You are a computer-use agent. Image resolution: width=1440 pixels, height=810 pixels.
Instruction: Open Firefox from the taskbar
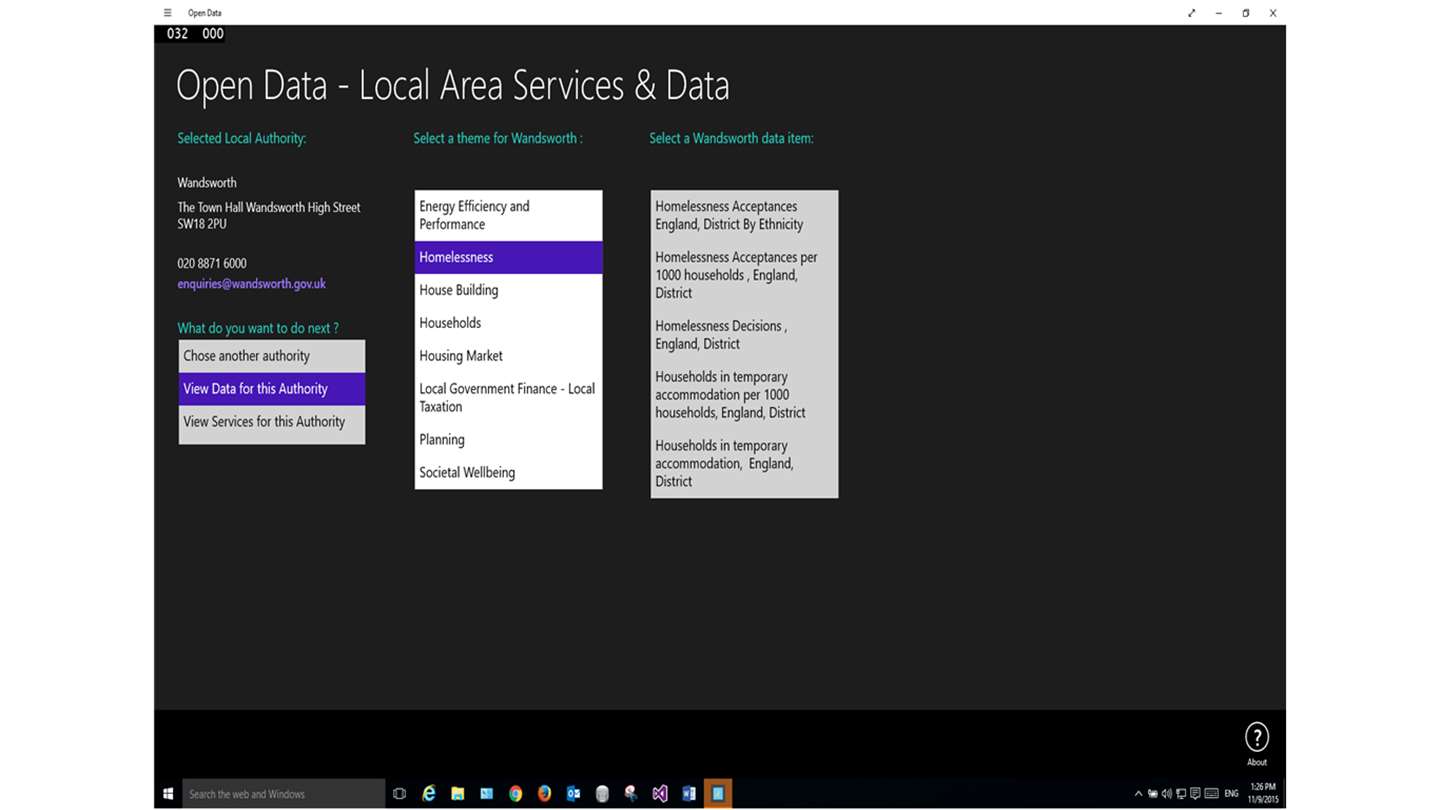coord(544,793)
